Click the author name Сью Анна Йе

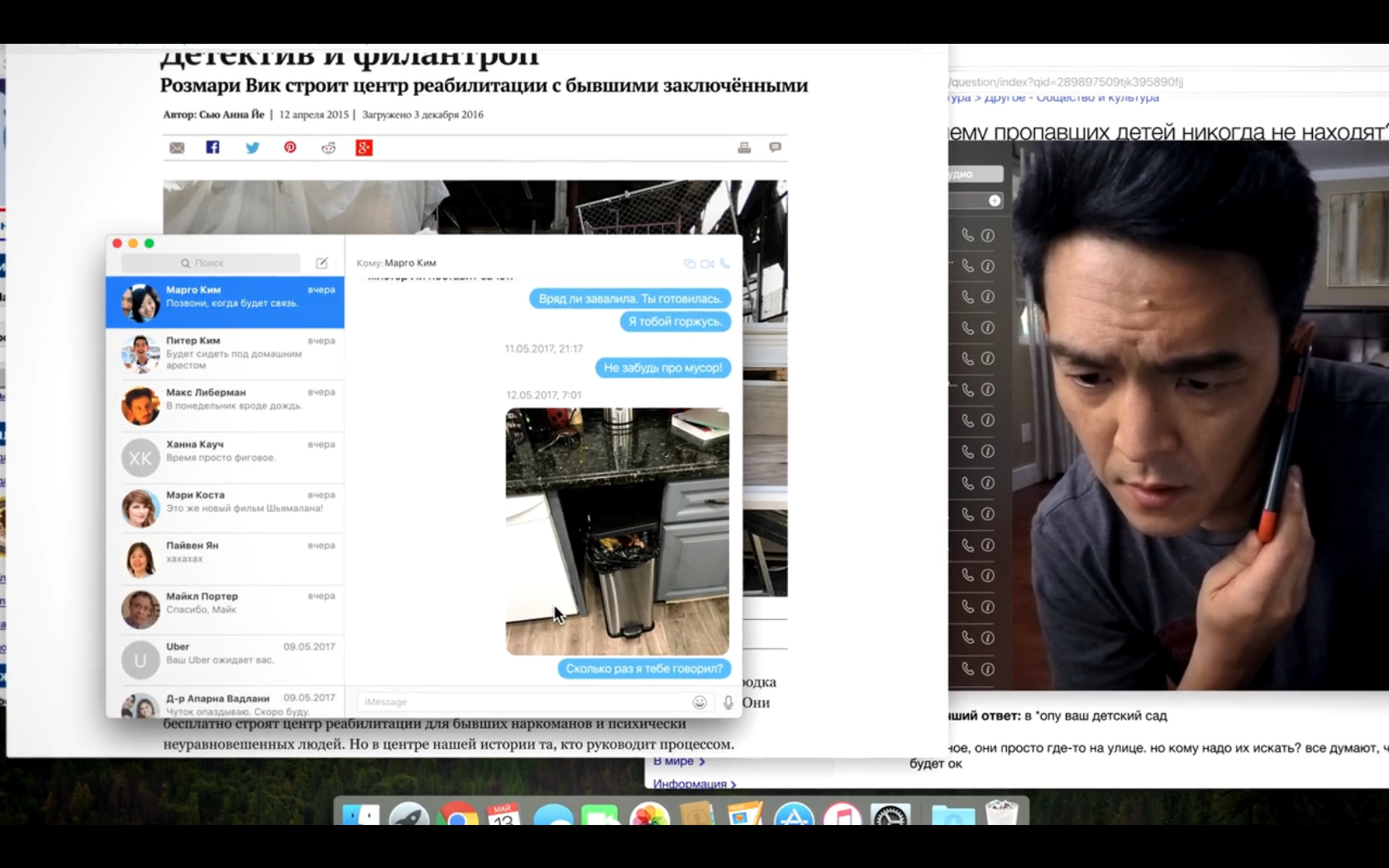coord(231,115)
